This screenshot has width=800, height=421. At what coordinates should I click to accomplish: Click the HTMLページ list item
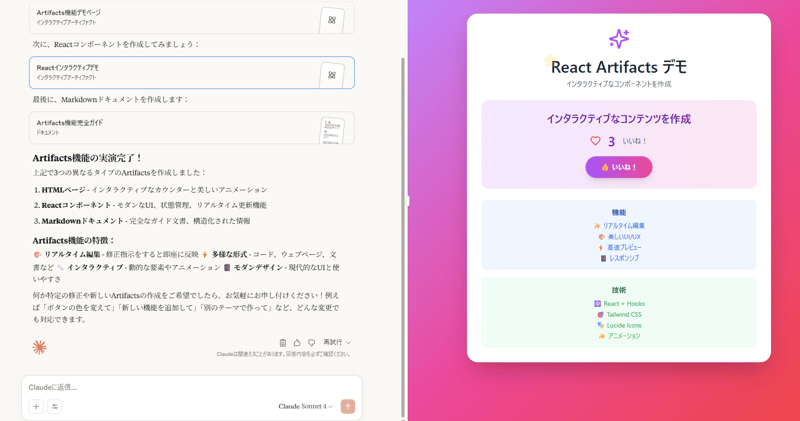pyautogui.click(x=150, y=190)
